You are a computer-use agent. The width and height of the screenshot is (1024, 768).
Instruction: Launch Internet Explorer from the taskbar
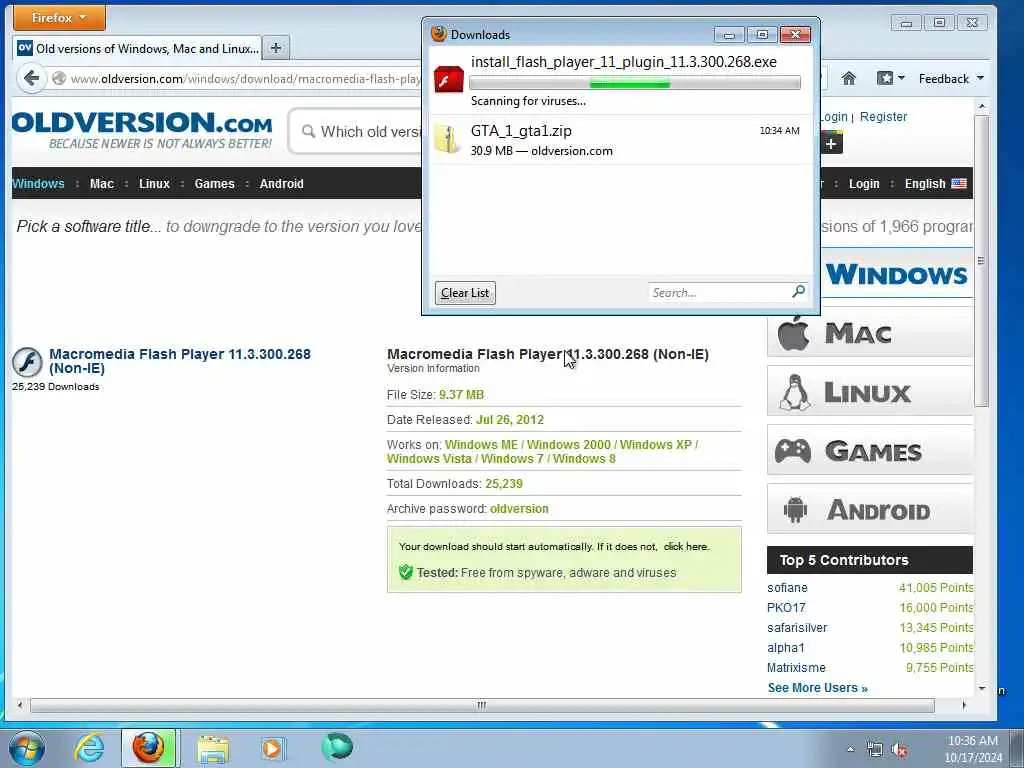pos(89,748)
